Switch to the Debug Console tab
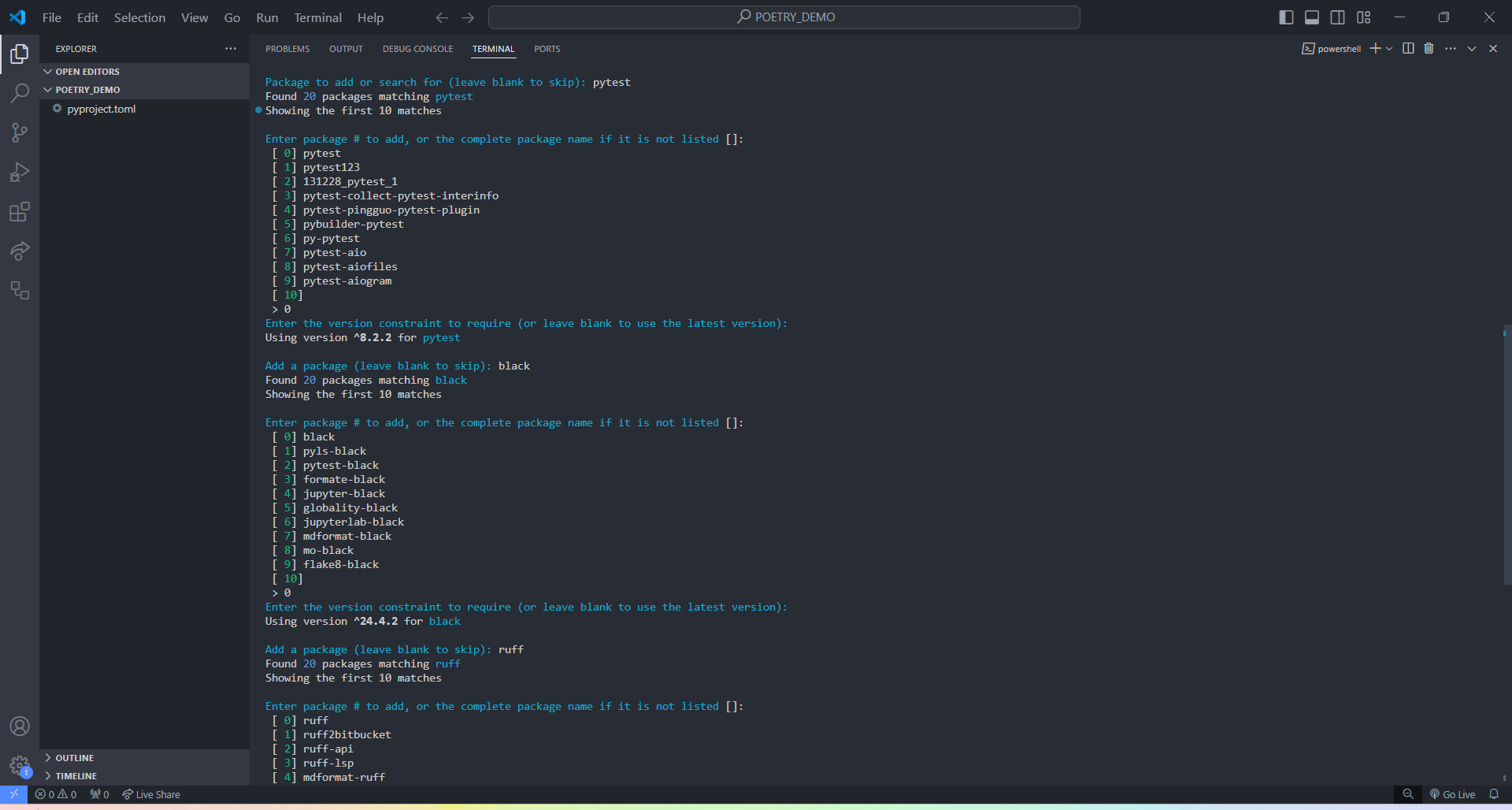 (417, 49)
